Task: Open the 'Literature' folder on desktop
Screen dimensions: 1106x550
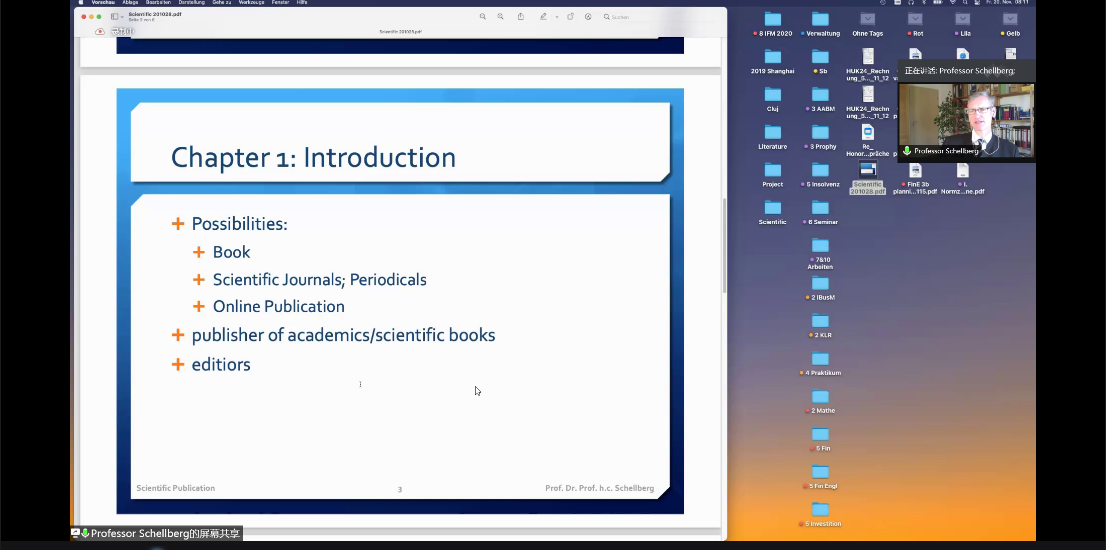Action: click(x=772, y=133)
